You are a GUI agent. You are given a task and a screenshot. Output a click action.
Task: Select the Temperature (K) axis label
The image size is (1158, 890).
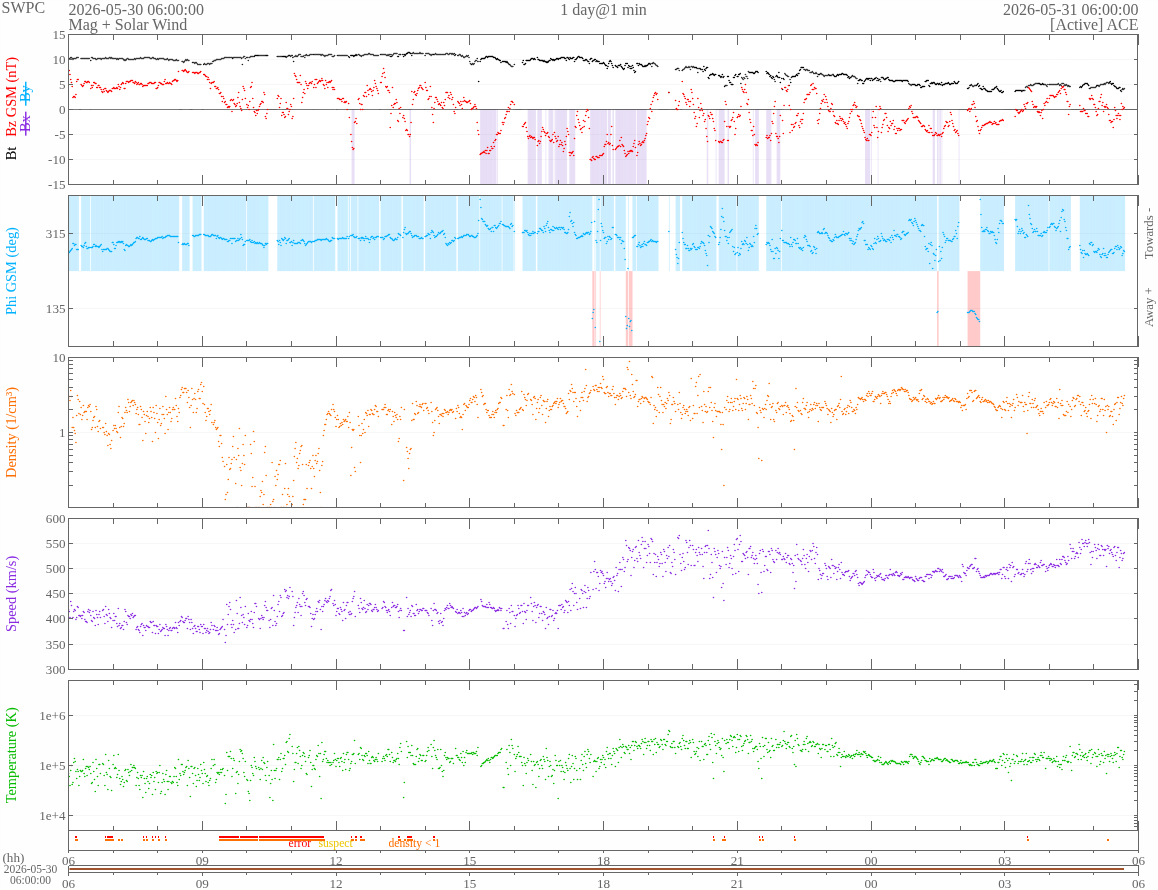tap(11, 755)
